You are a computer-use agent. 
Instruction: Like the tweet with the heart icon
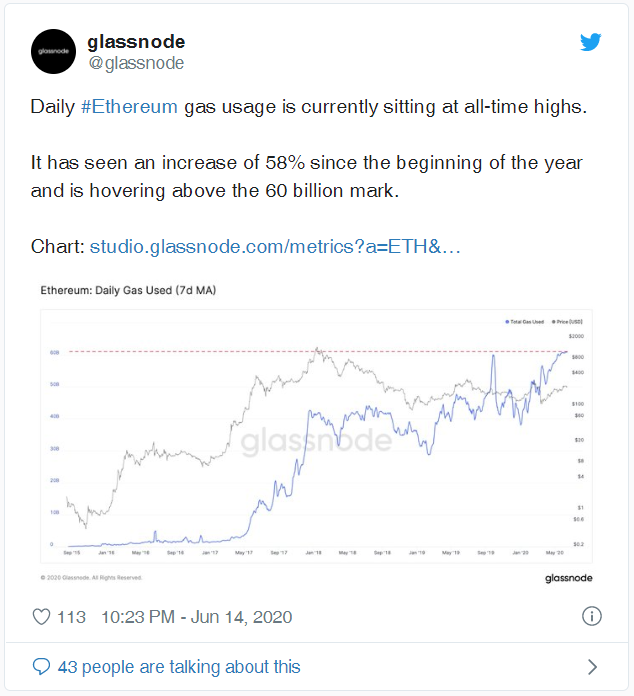pos(41,616)
